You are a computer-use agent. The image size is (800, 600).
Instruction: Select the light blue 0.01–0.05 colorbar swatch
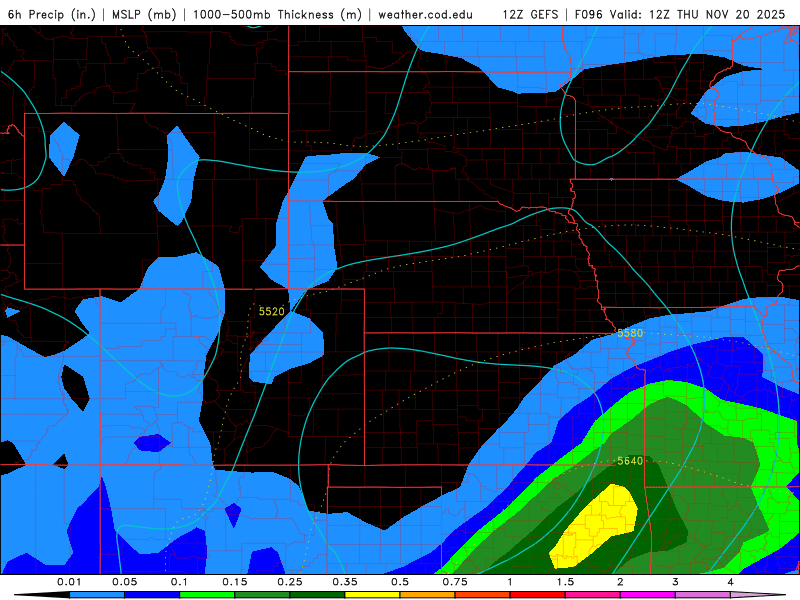tap(97, 595)
